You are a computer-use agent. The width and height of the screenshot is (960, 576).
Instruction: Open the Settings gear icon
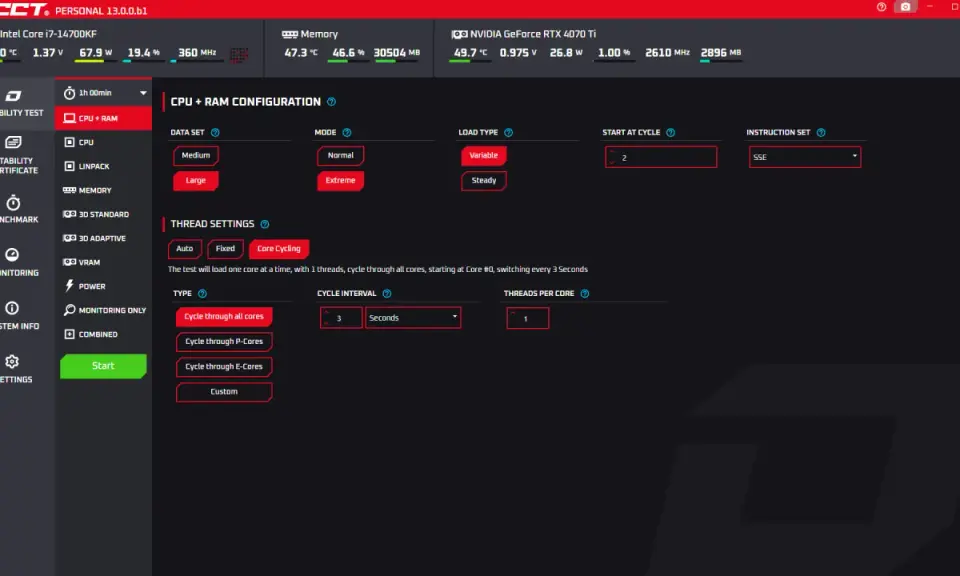coord(12,361)
